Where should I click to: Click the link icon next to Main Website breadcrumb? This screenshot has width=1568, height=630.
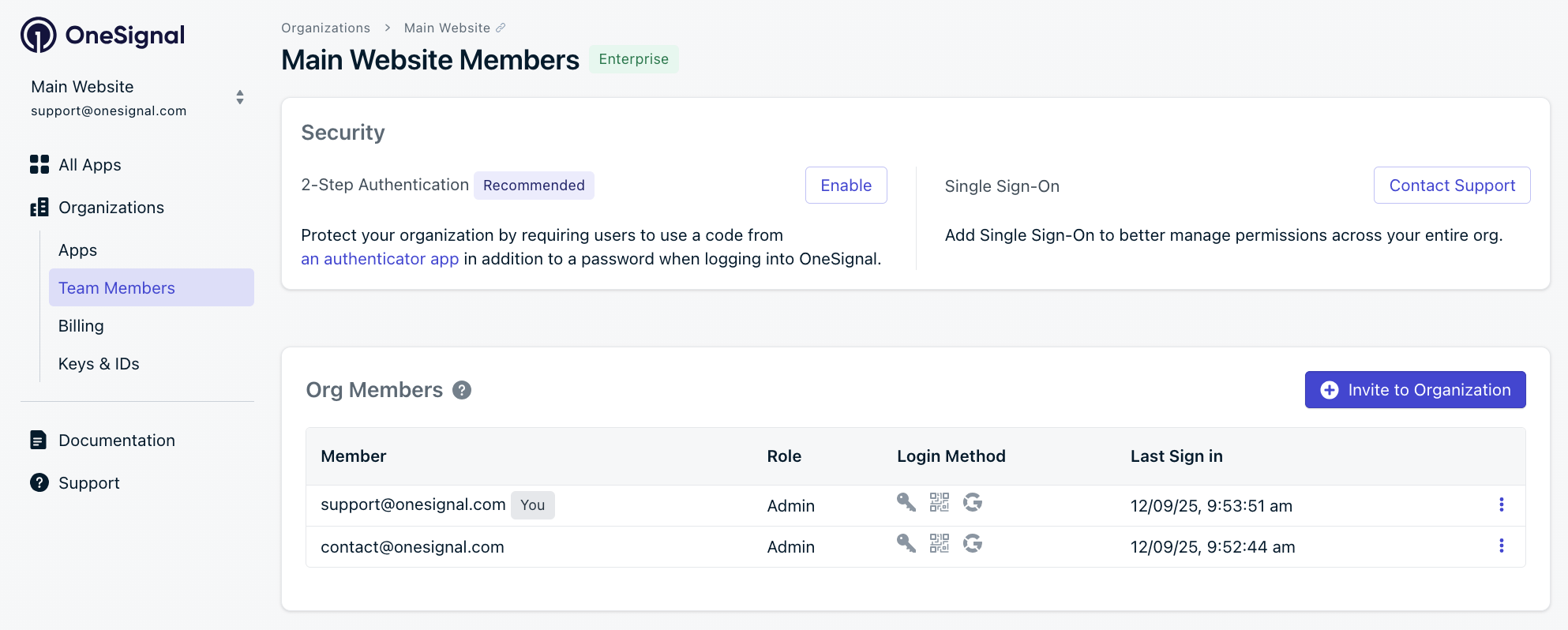(x=501, y=28)
